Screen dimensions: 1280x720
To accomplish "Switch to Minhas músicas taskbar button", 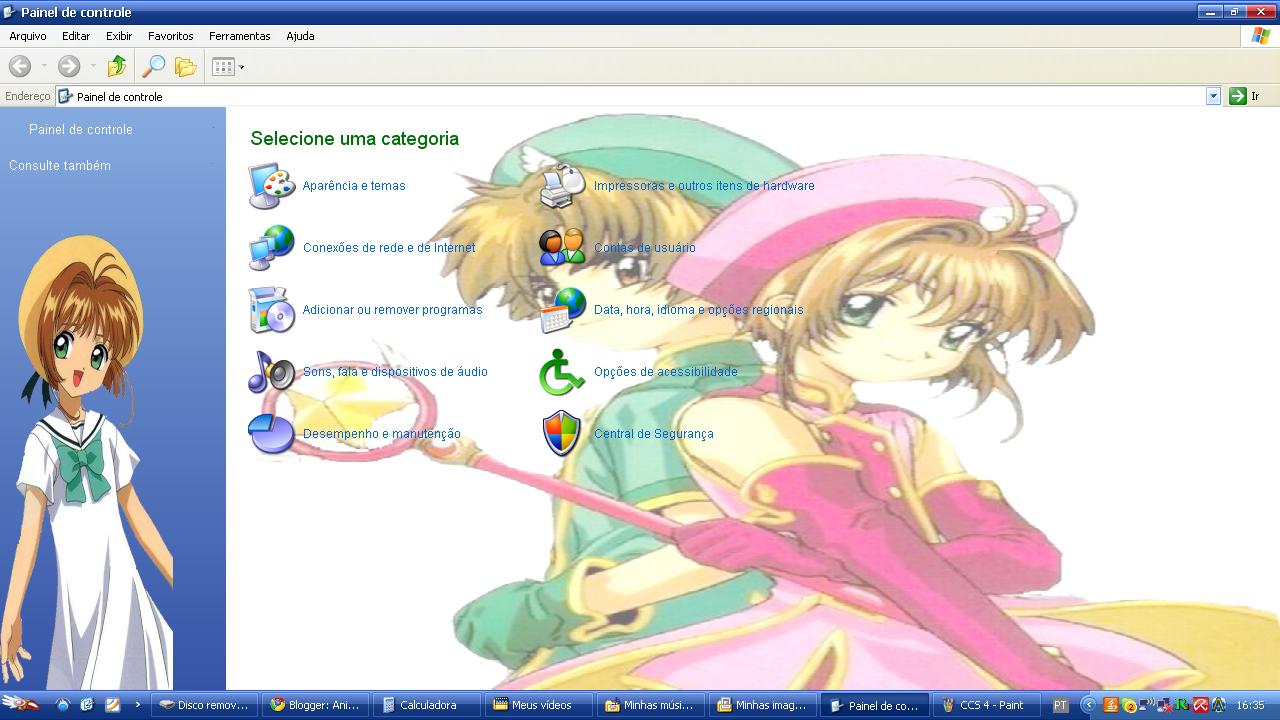I will (652, 705).
